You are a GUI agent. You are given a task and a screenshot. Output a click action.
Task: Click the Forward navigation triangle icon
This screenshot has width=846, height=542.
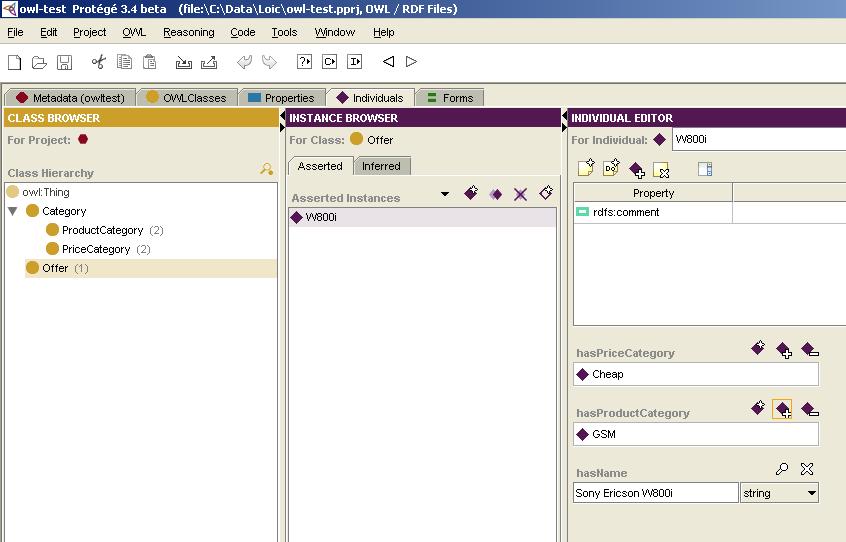(x=411, y=61)
